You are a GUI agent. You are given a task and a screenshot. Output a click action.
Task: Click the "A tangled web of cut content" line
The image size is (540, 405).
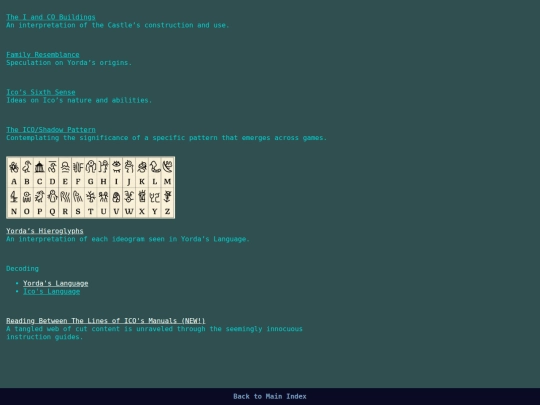pos(154,329)
